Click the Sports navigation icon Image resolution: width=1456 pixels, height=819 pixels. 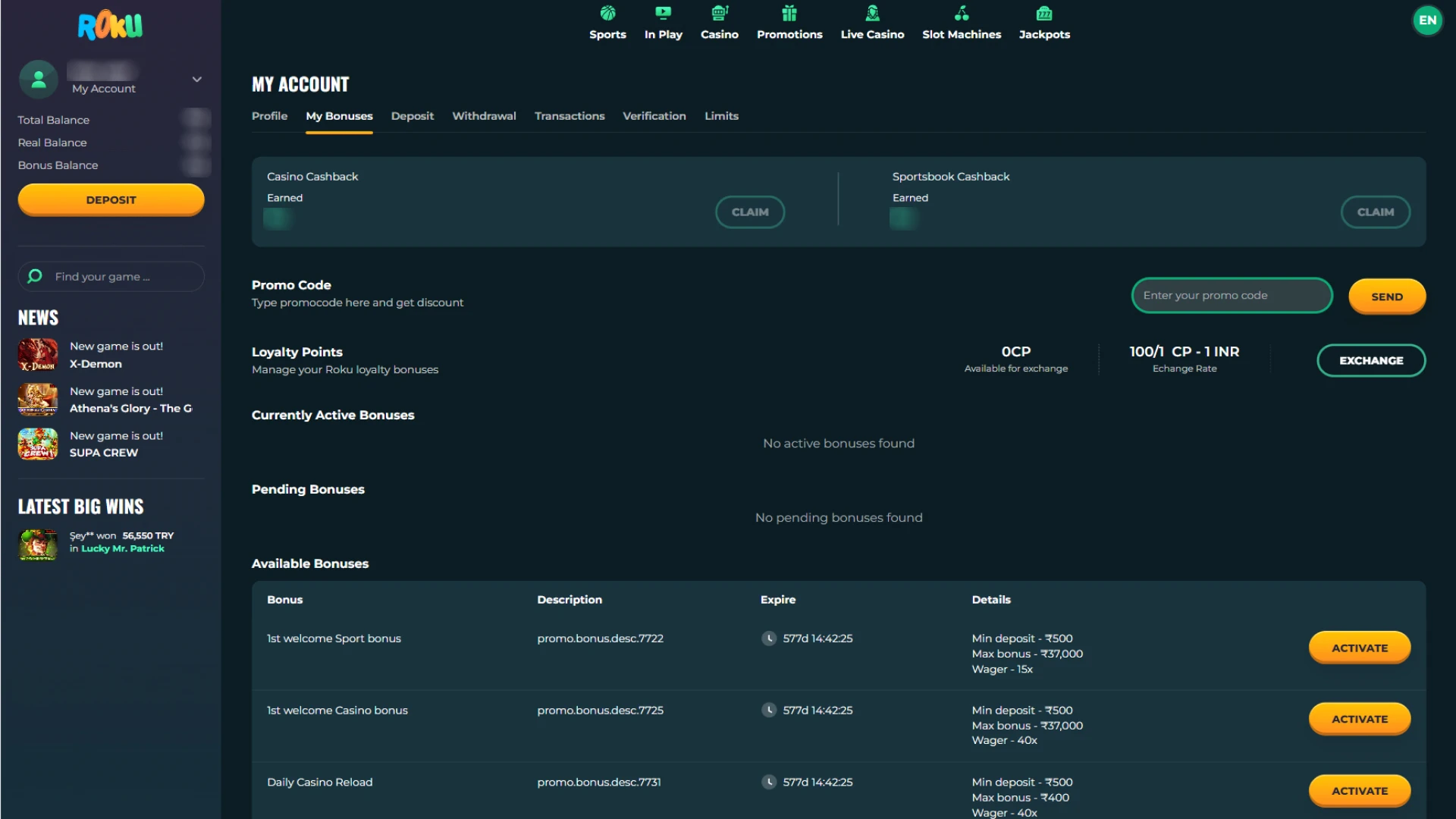point(607,13)
